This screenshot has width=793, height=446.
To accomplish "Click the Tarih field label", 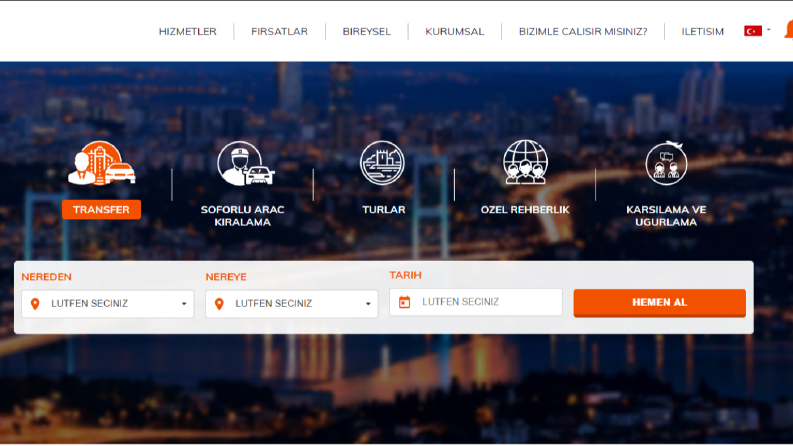I will 406,275.
